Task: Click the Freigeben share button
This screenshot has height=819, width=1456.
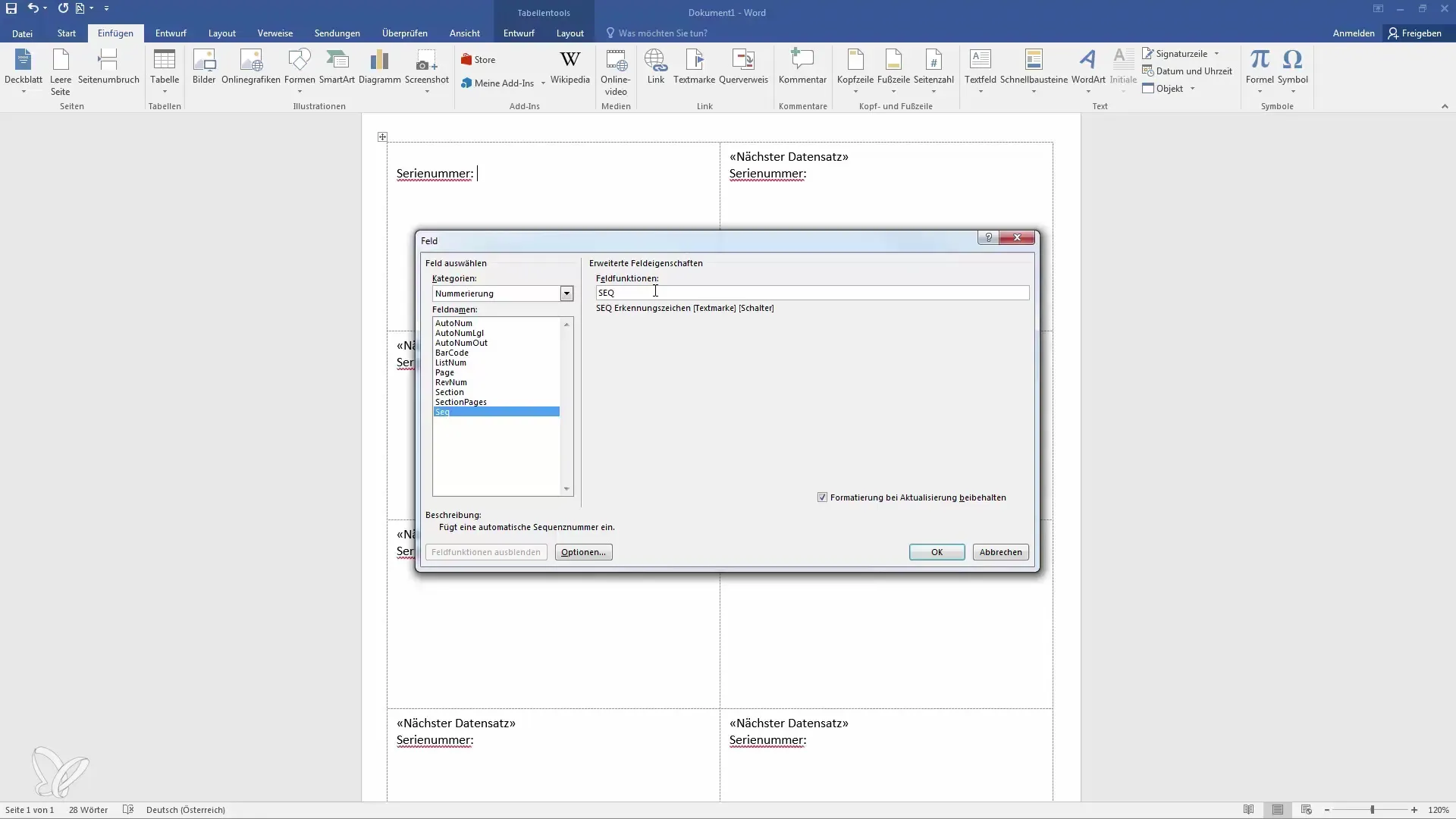Action: (1415, 33)
